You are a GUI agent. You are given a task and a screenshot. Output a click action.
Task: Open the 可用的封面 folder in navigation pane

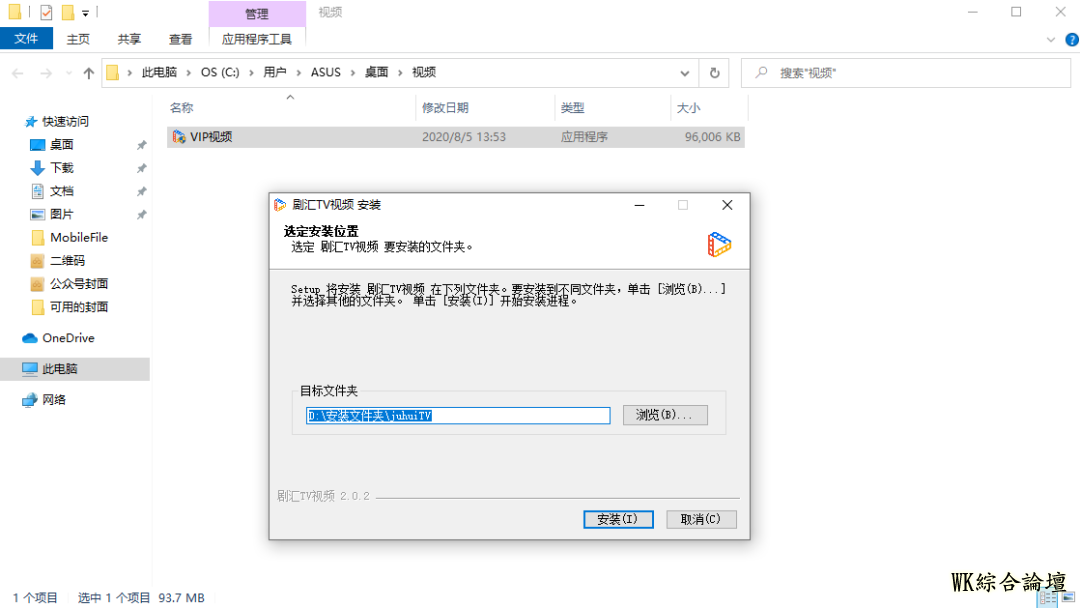[79, 307]
